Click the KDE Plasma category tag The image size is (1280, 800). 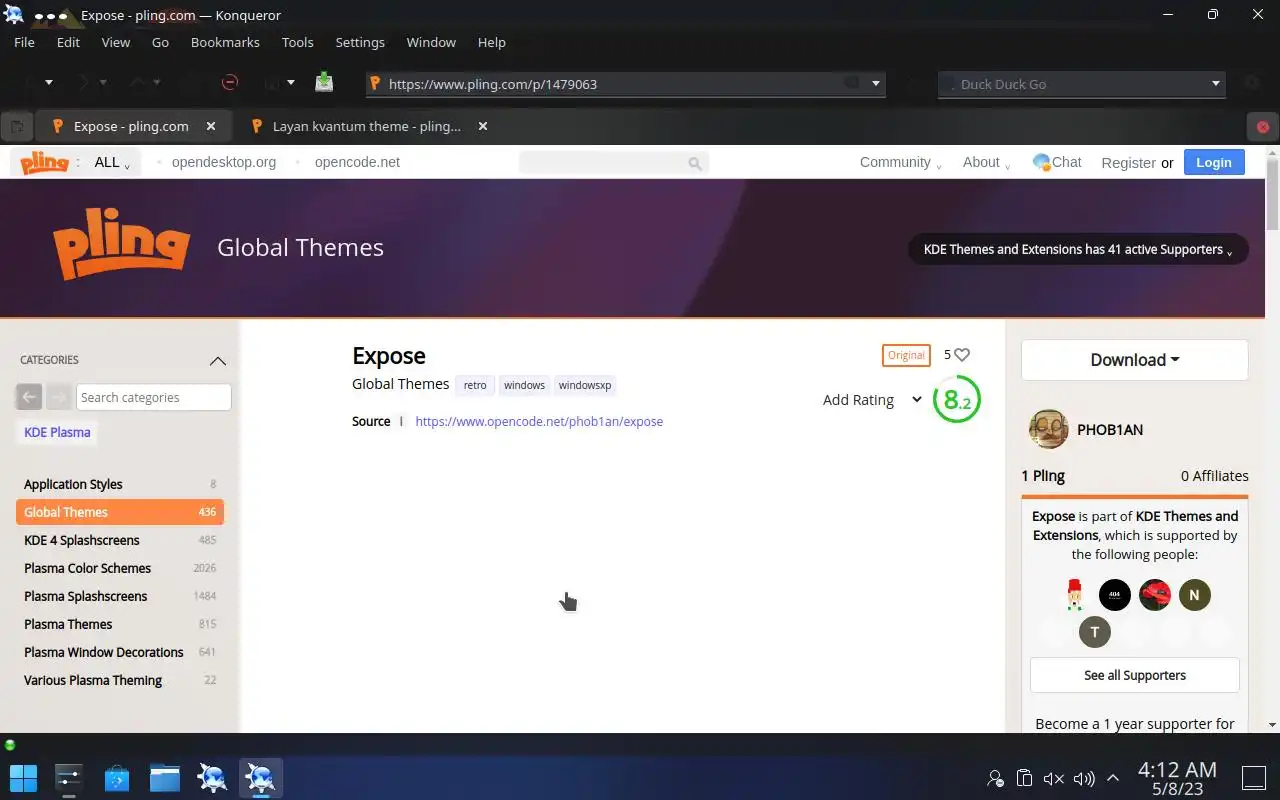click(57, 432)
